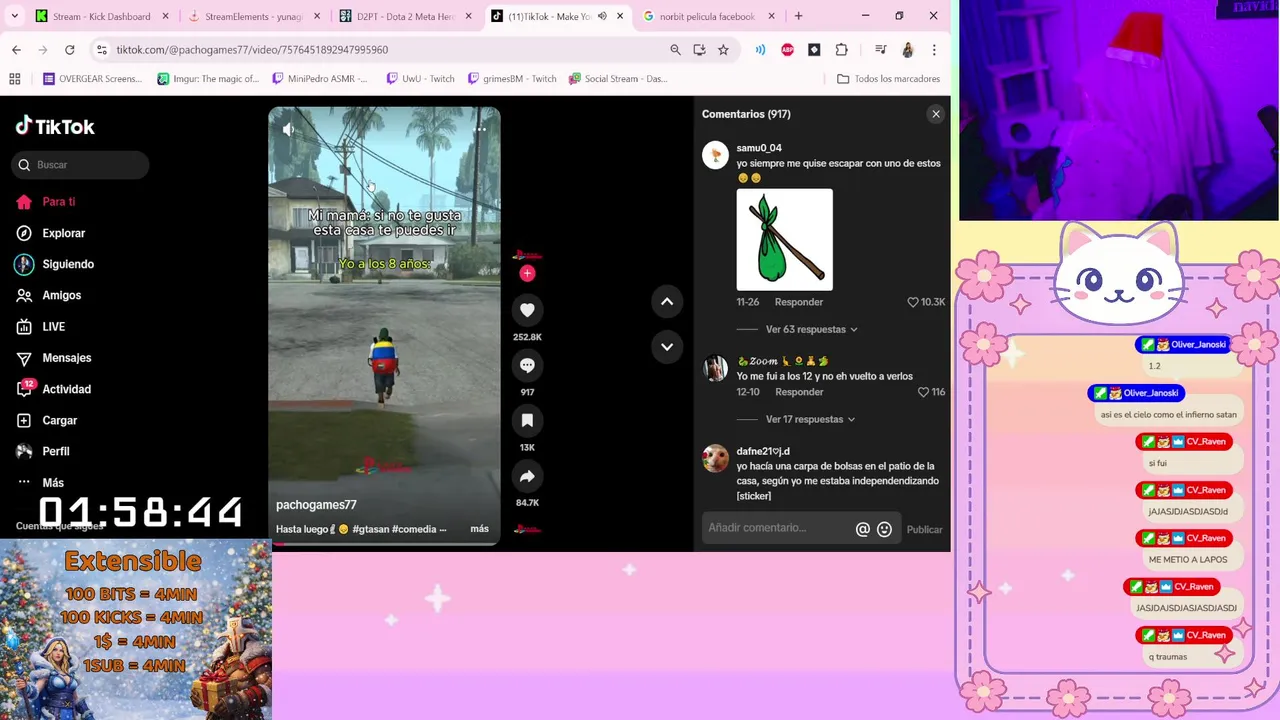Screen dimensions: 1280x720
Task: Reply to the Zoom user's comment
Action: [799, 392]
